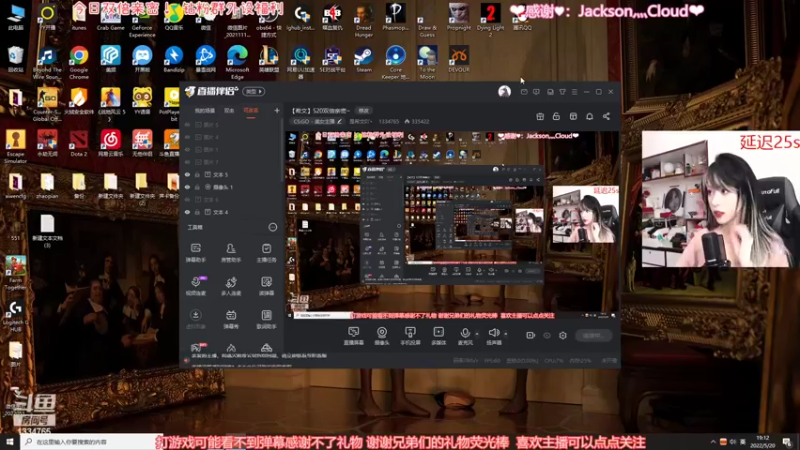The width and height of the screenshot is (800, 450).
Task: Open the video co-stream tool with NEW badge
Action: [x=195, y=286]
